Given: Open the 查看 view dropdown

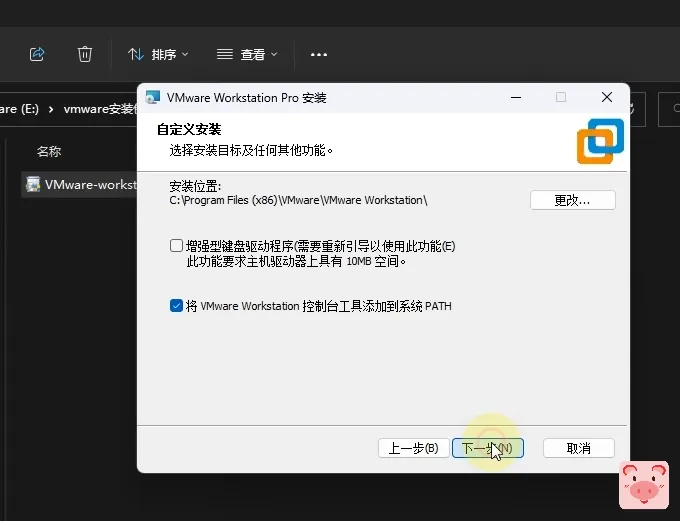Looking at the screenshot, I should pos(247,54).
